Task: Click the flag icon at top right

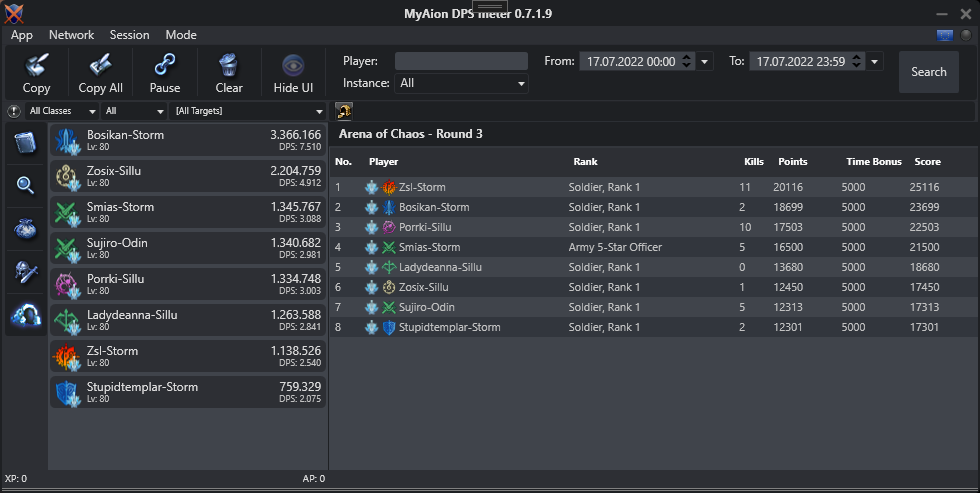Action: point(944,35)
